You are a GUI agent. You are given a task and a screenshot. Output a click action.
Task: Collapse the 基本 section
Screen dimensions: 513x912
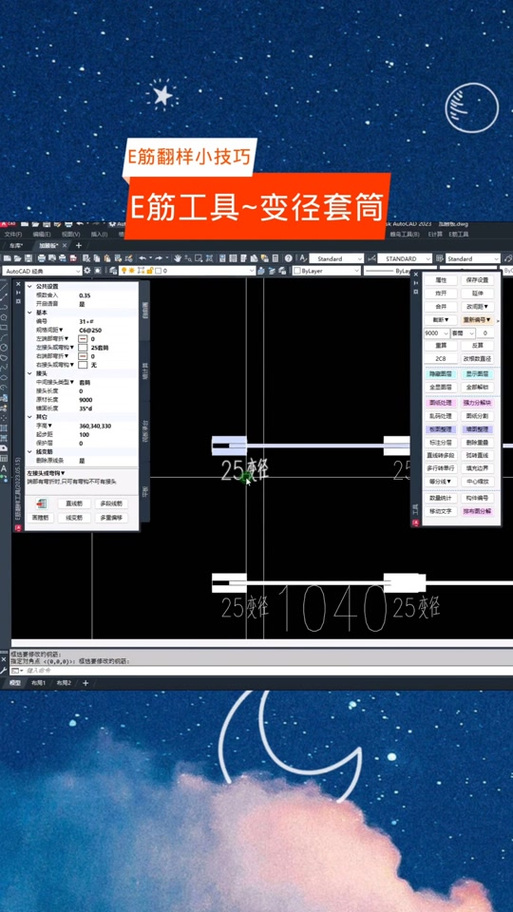click(30, 312)
